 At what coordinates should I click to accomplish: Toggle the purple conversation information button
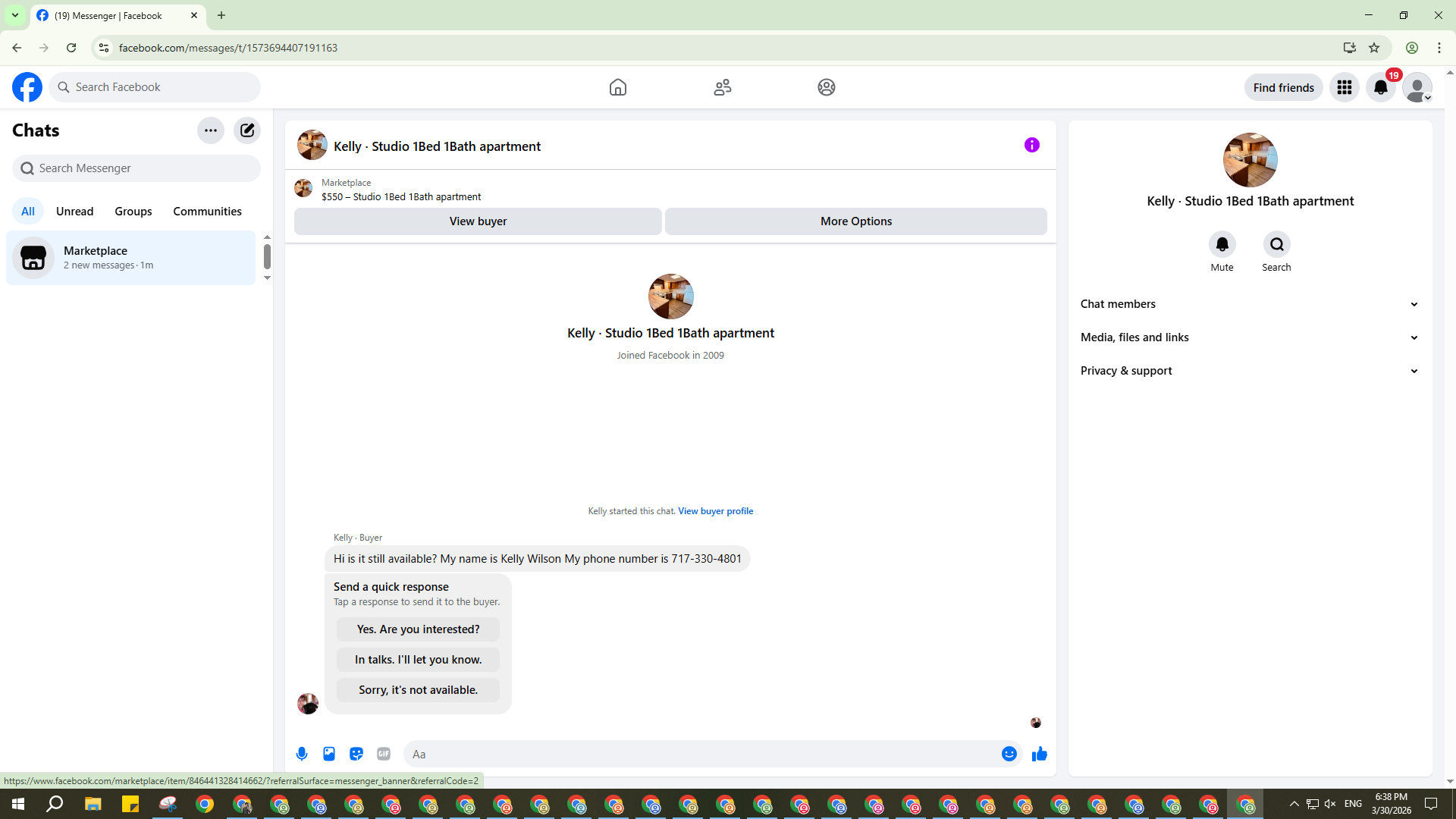coord(1031,145)
